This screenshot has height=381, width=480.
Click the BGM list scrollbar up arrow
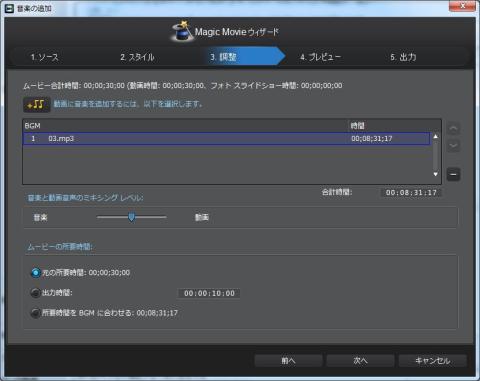pos(435,136)
